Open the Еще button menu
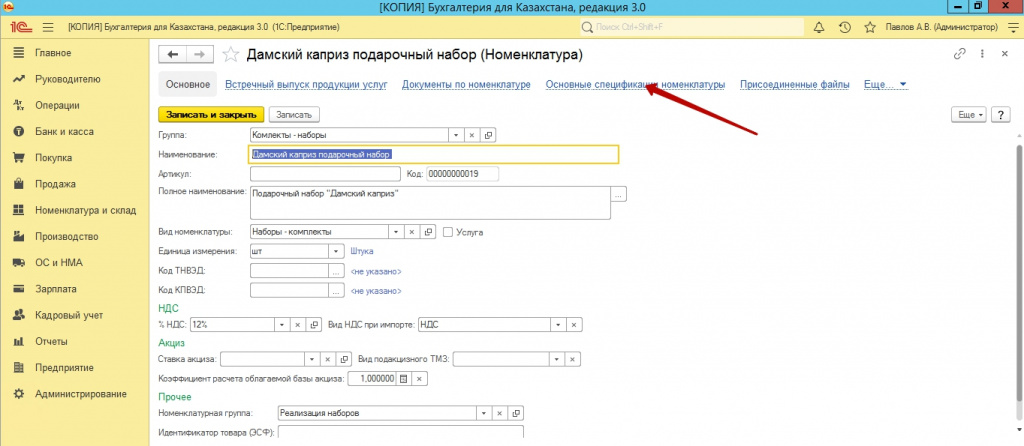 [x=969, y=114]
